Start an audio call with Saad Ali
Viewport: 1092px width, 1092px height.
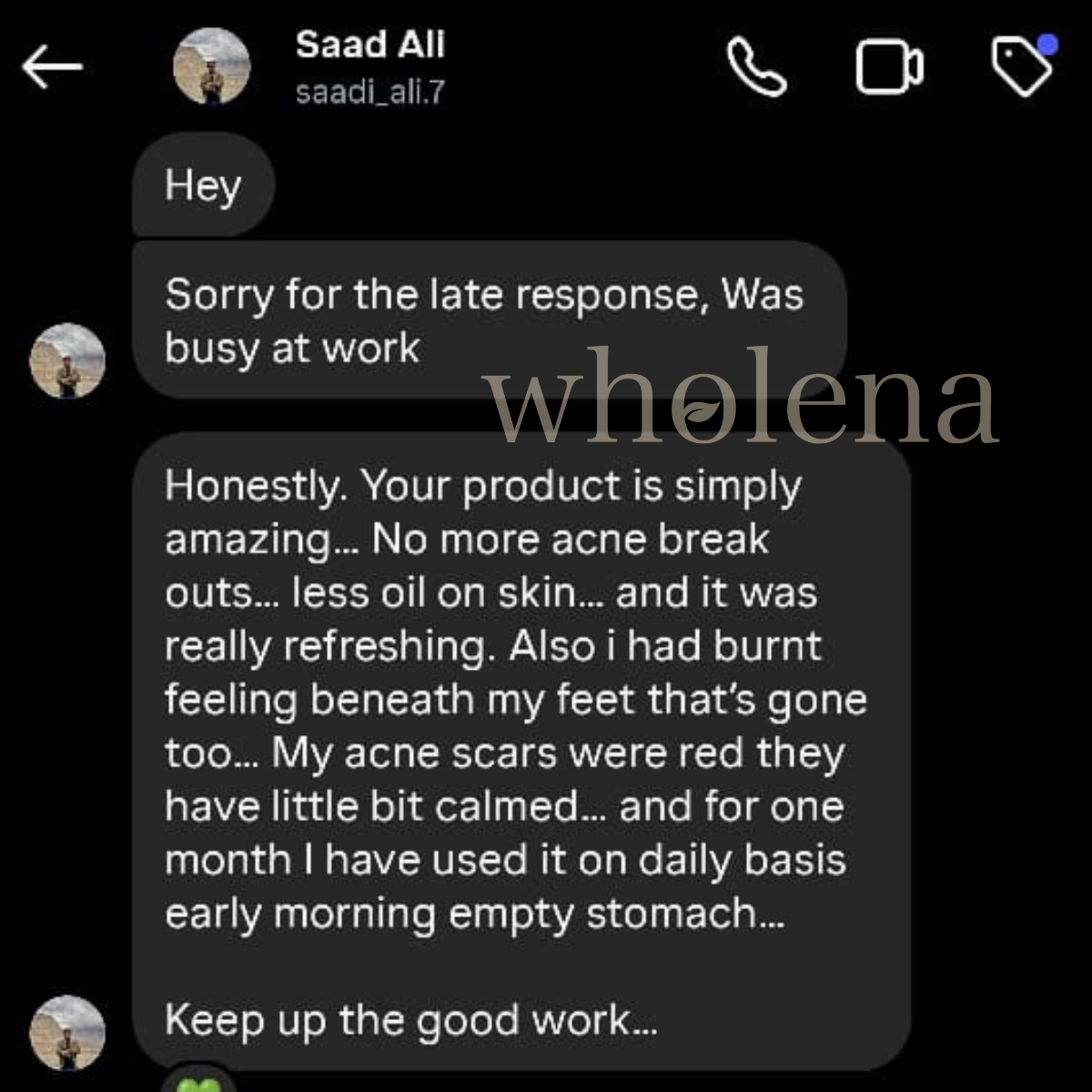click(757, 66)
